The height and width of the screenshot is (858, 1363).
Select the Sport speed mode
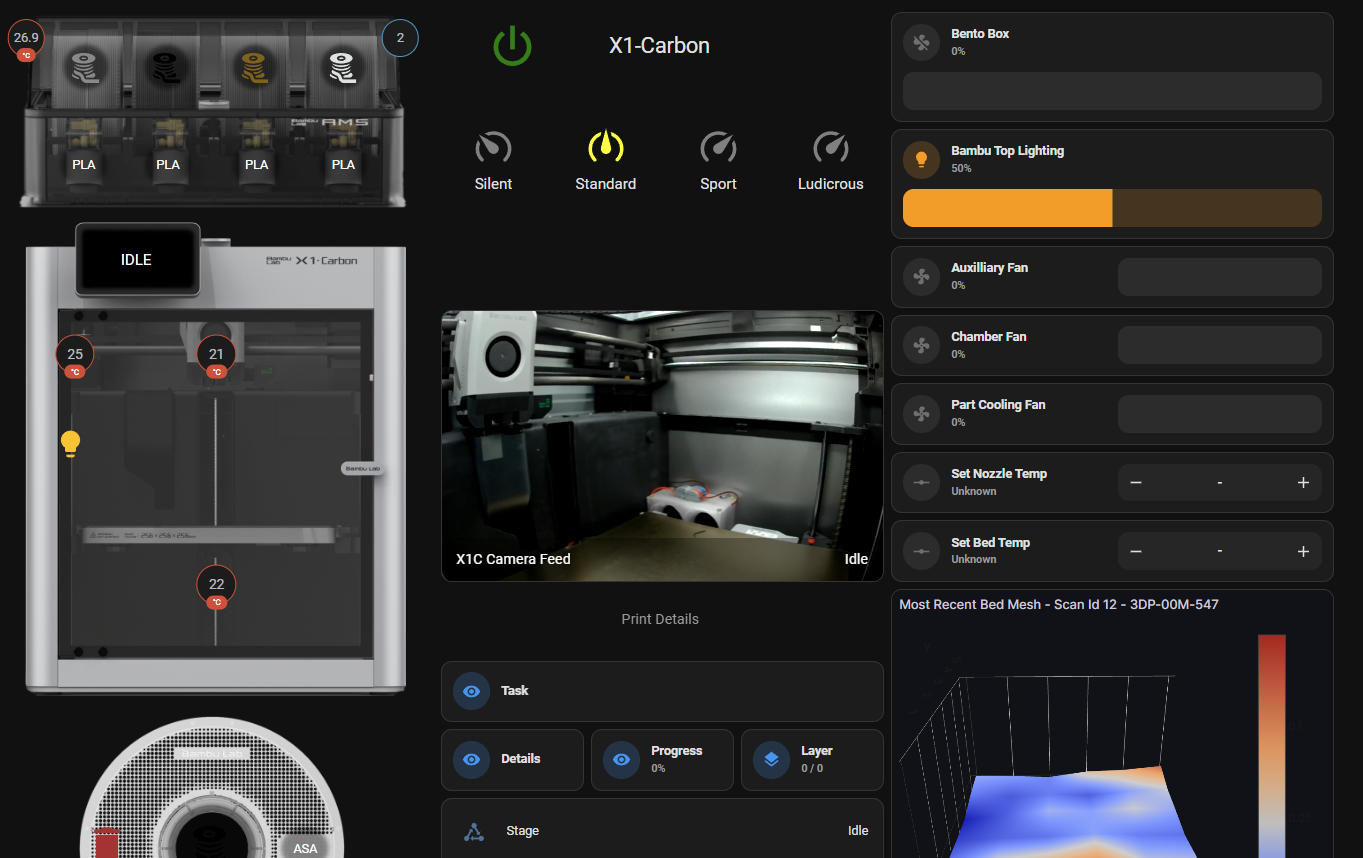click(x=718, y=161)
